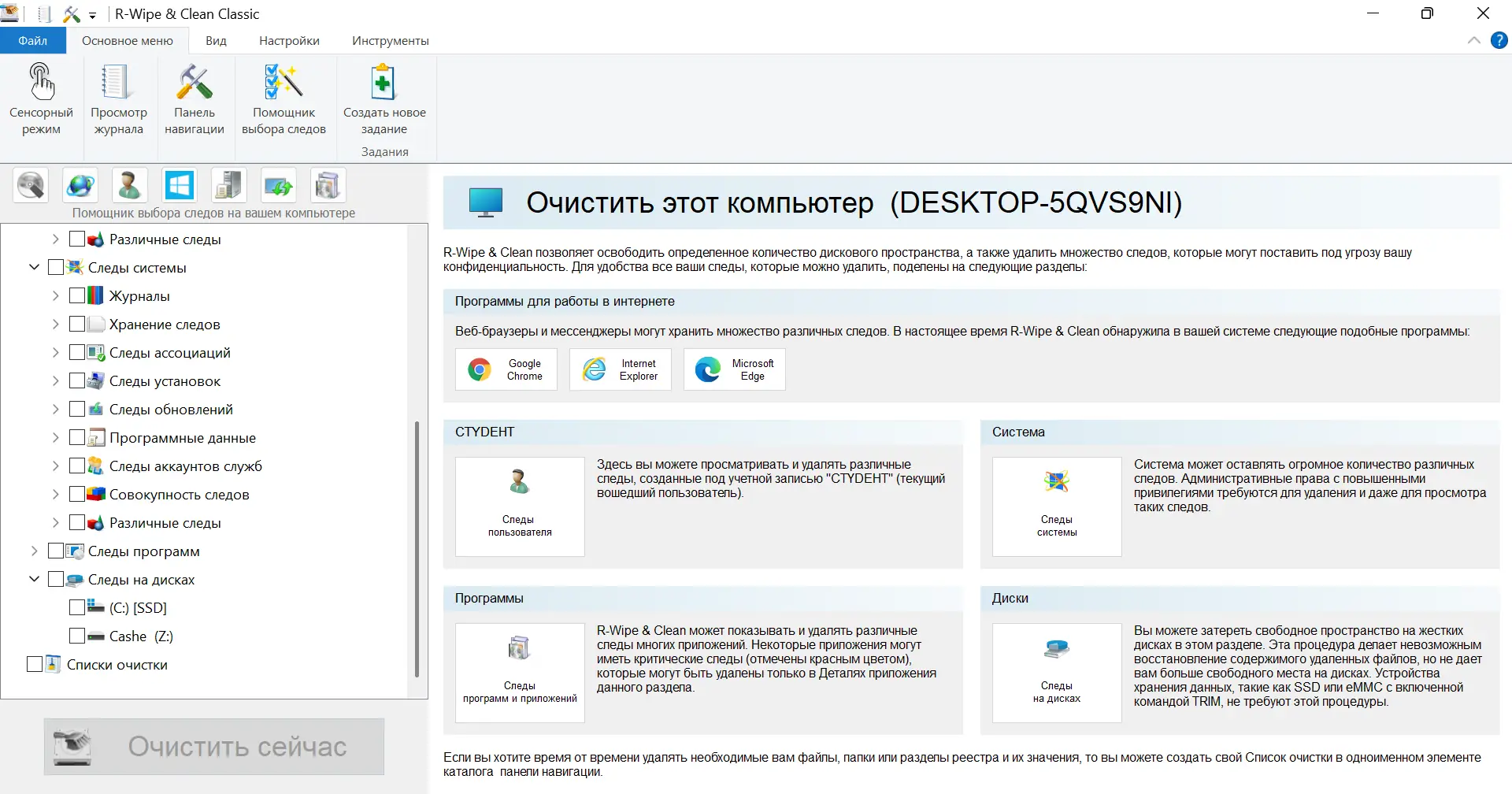Select the installed software traces icon

328,185
